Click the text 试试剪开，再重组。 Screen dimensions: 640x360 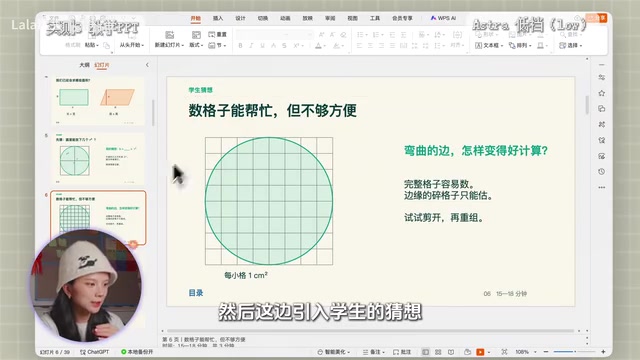click(444, 218)
